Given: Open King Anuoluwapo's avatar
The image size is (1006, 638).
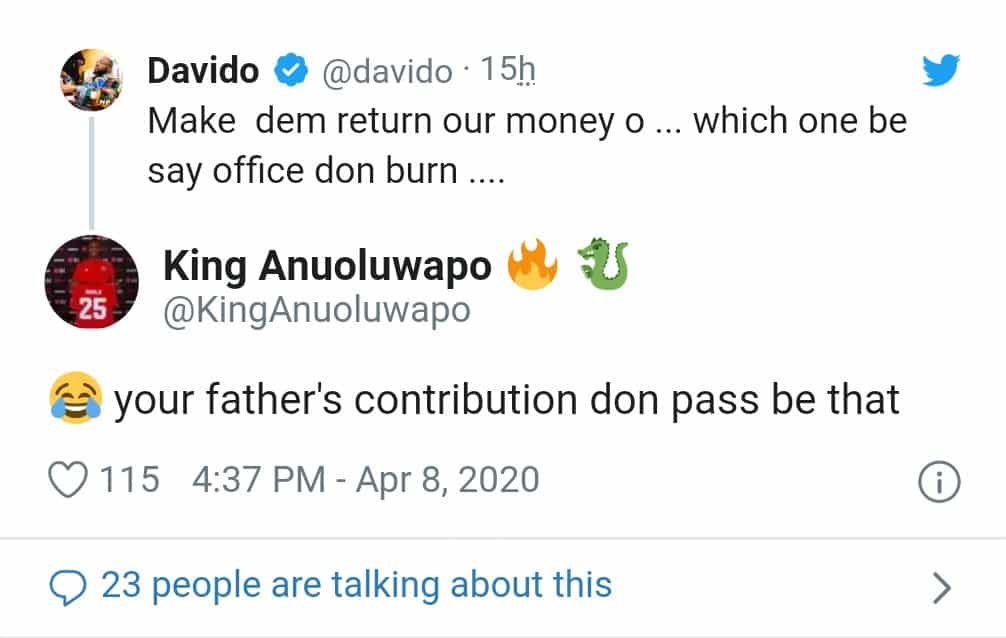Looking at the screenshot, I should pos(92,283).
